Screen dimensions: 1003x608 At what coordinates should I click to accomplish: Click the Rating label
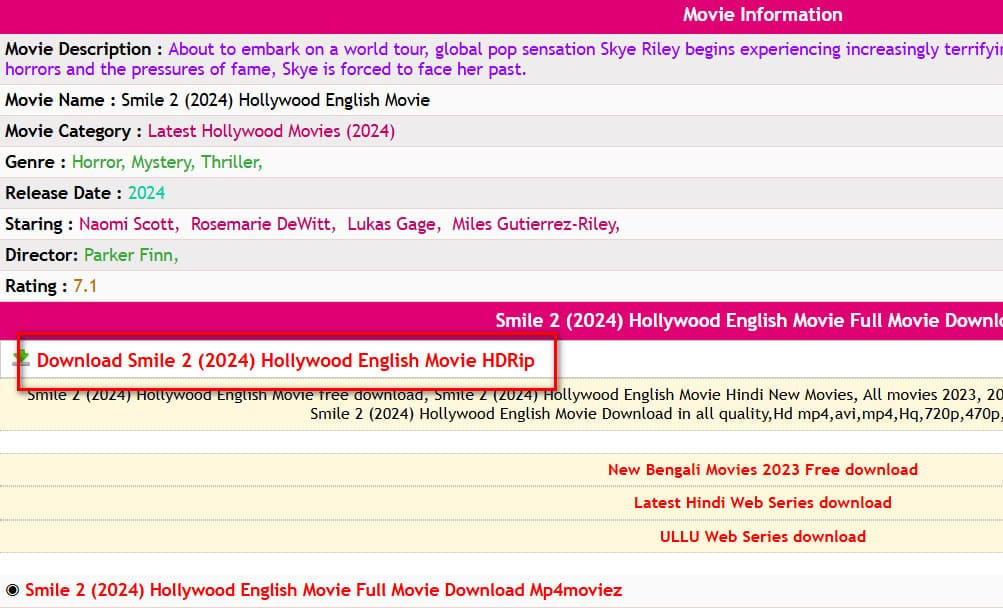36,286
